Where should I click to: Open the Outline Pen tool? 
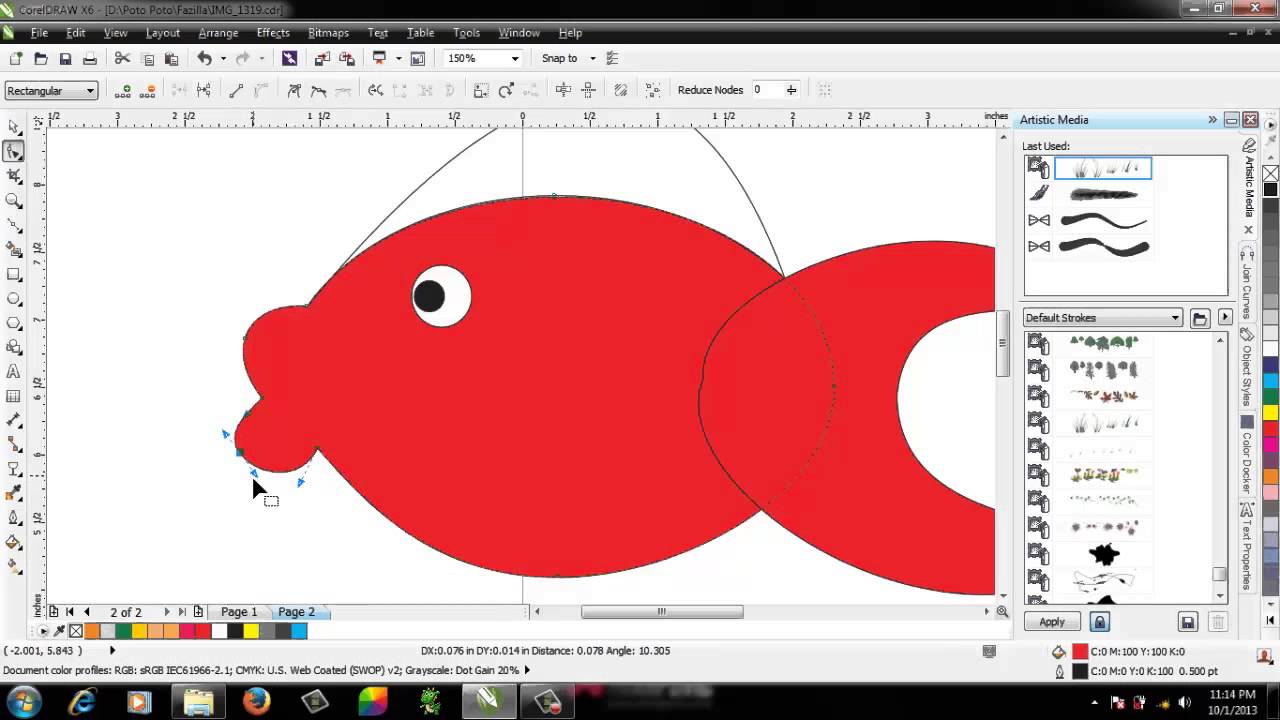14,518
